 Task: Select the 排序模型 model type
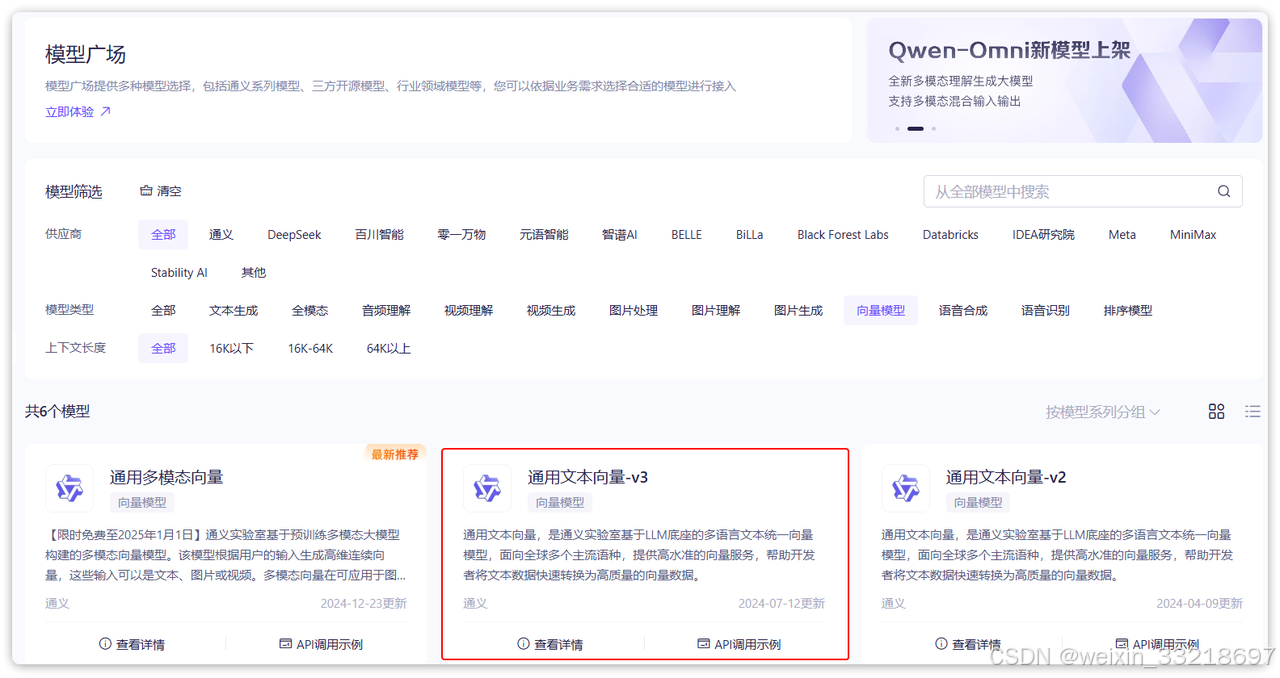click(x=1128, y=310)
